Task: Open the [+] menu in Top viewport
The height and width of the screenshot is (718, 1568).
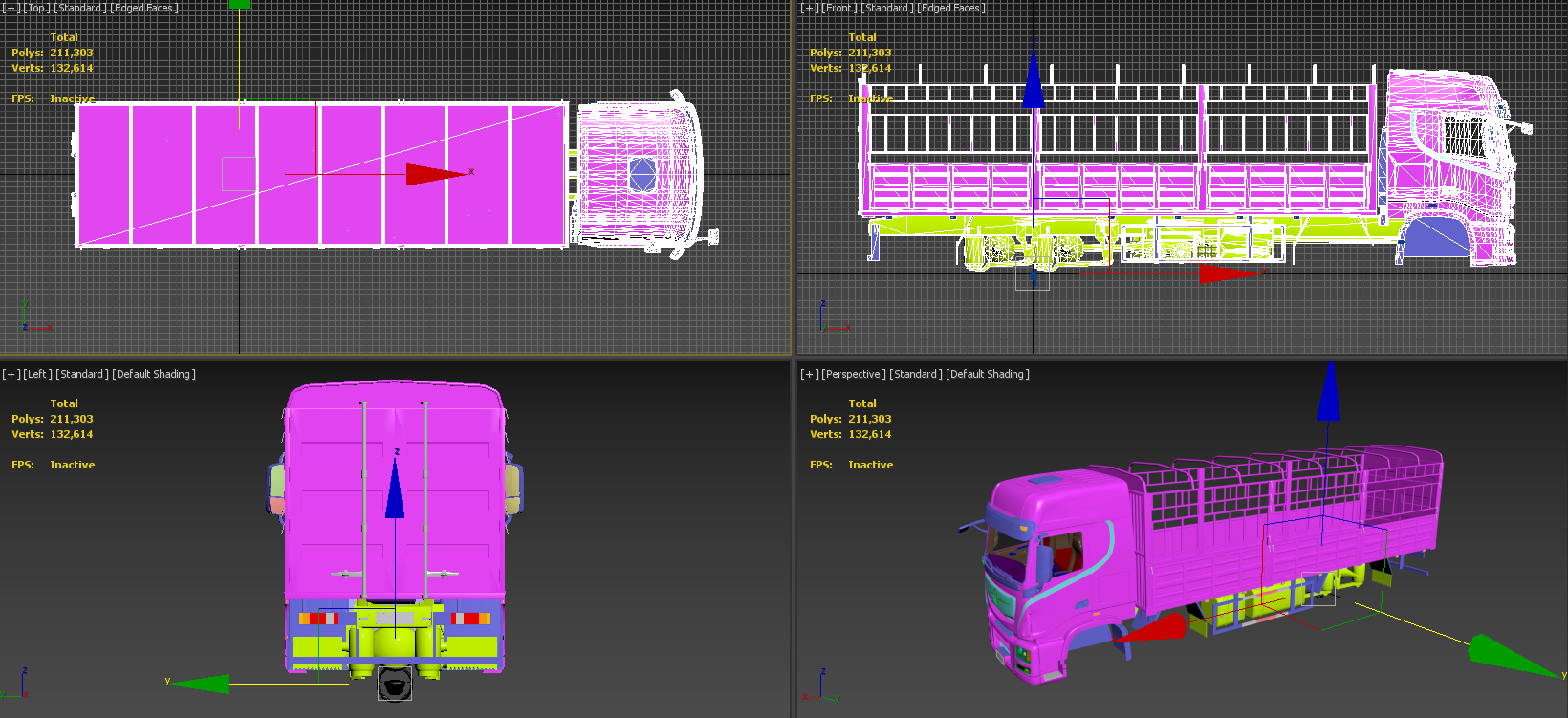Action: (x=11, y=8)
